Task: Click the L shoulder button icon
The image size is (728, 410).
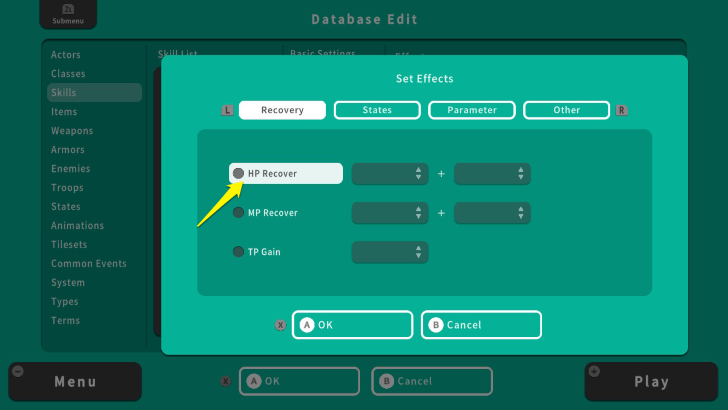Action: tap(227, 111)
